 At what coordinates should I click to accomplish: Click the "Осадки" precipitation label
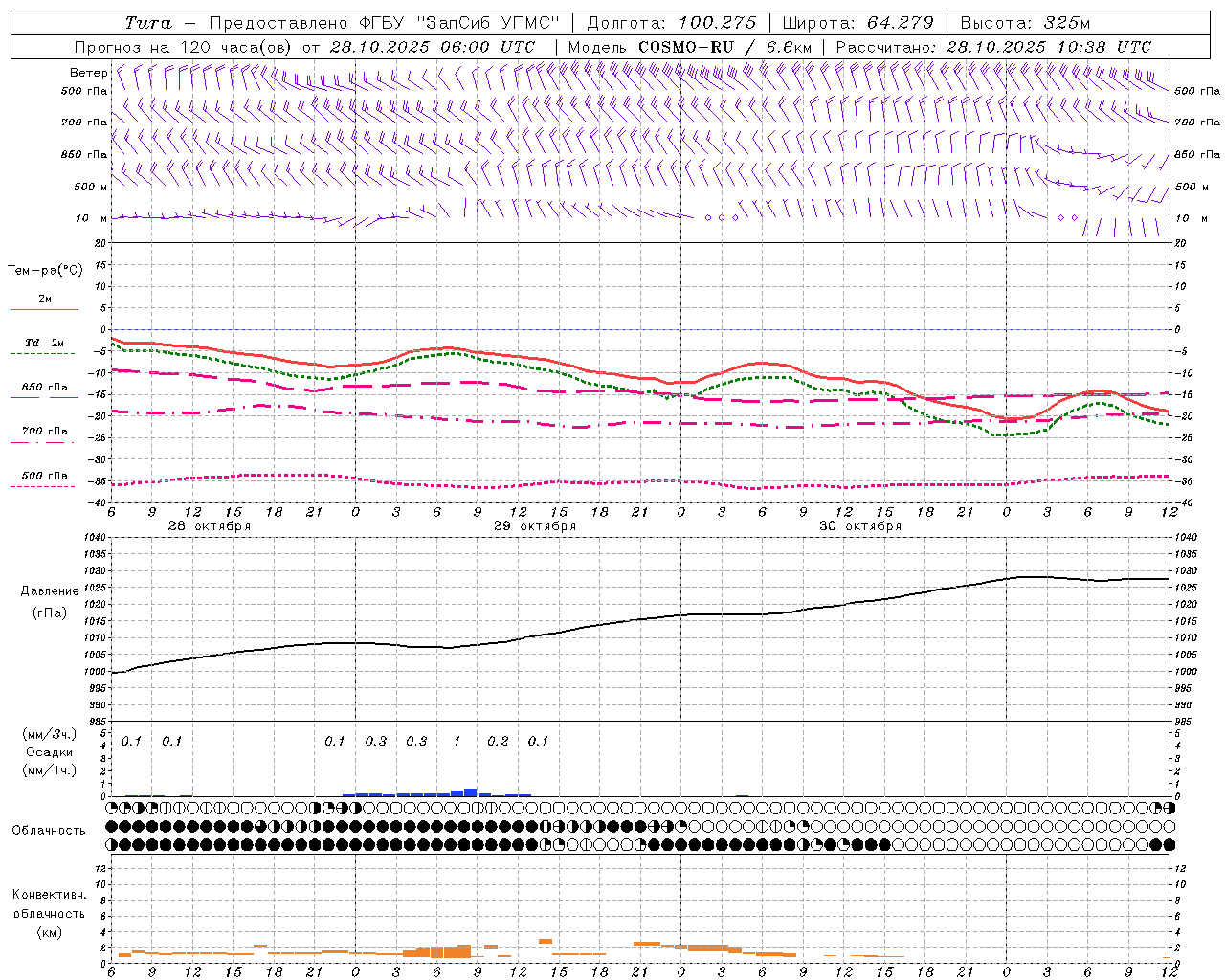[50, 752]
